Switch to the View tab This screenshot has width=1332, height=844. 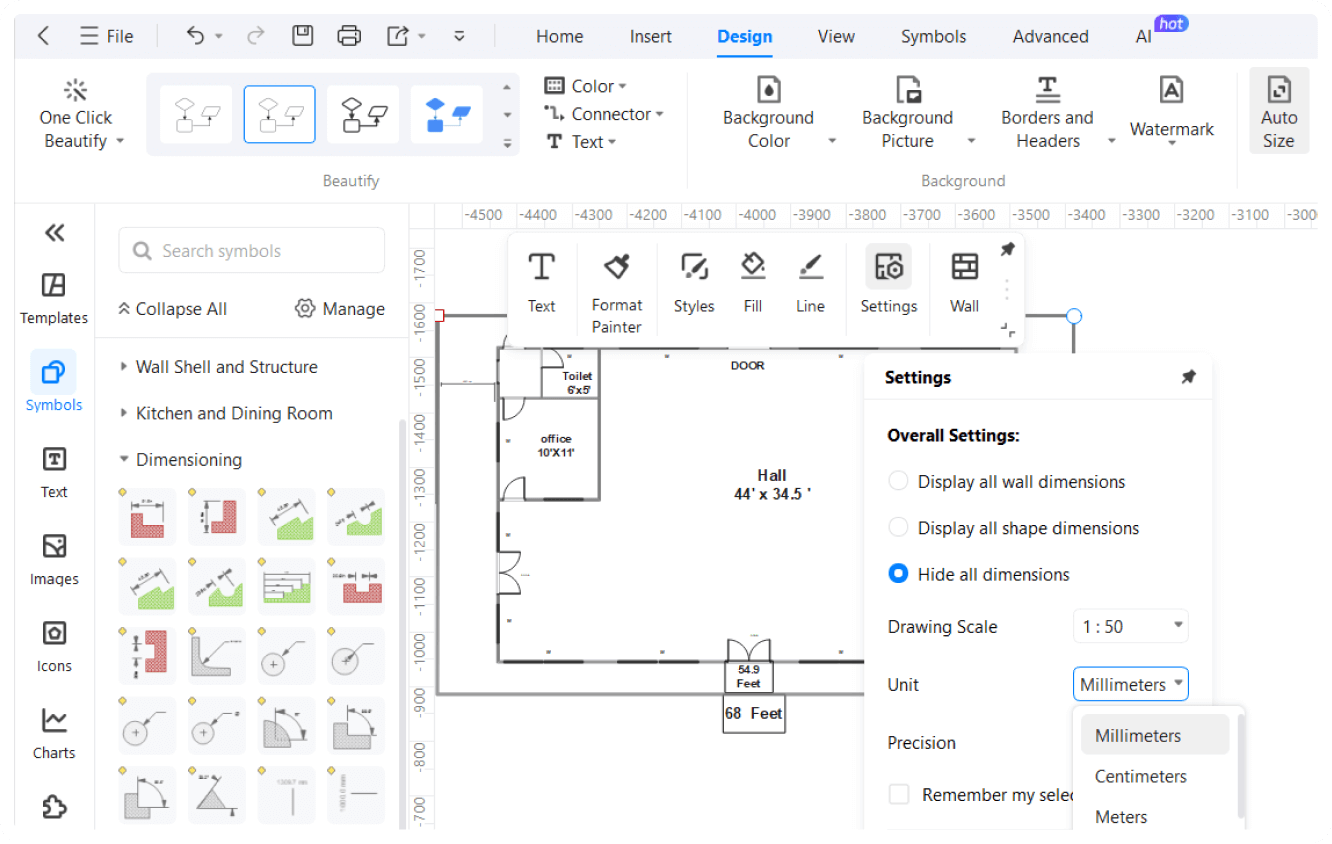click(x=836, y=37)
